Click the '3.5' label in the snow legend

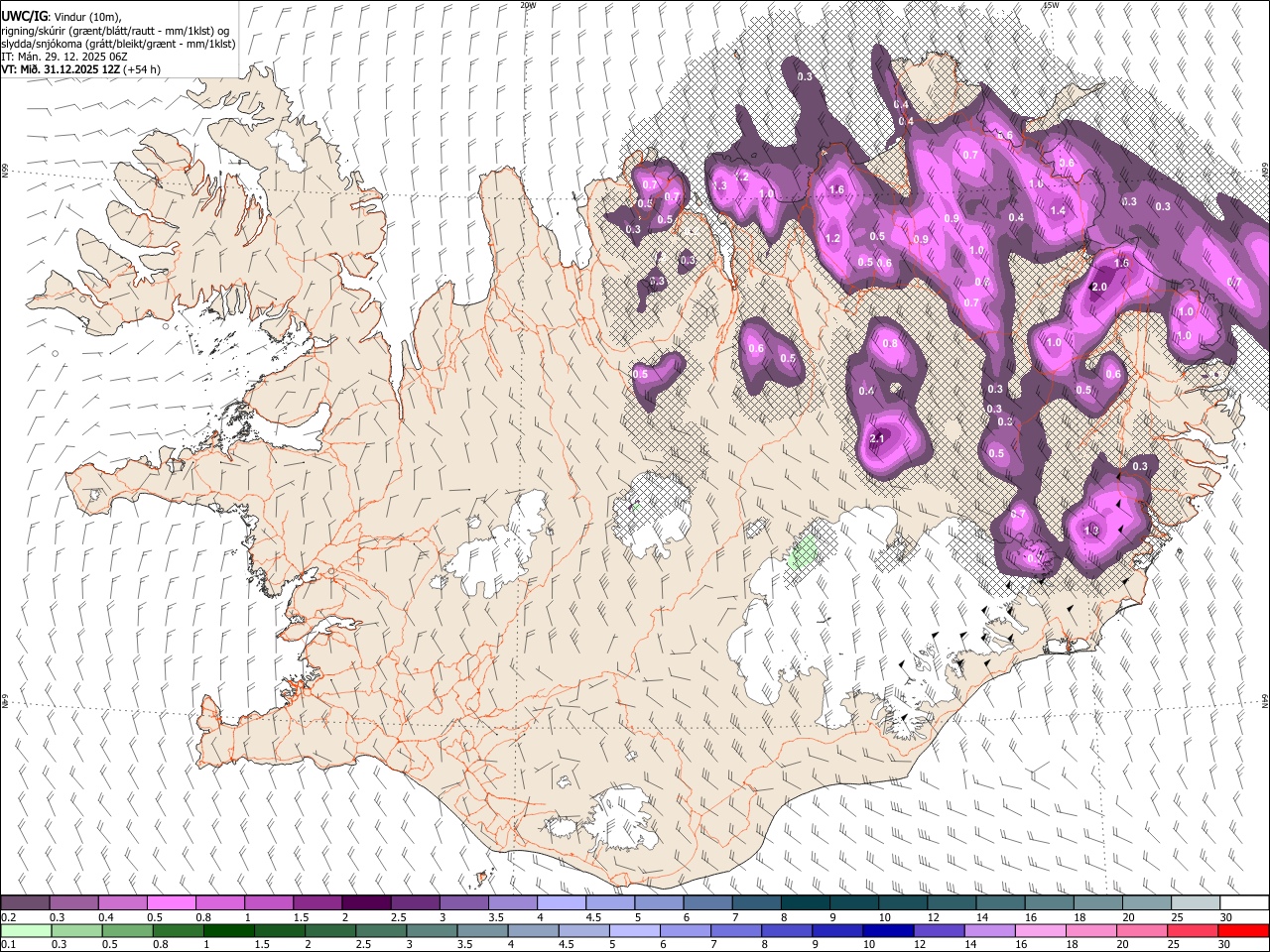(496, 917)
